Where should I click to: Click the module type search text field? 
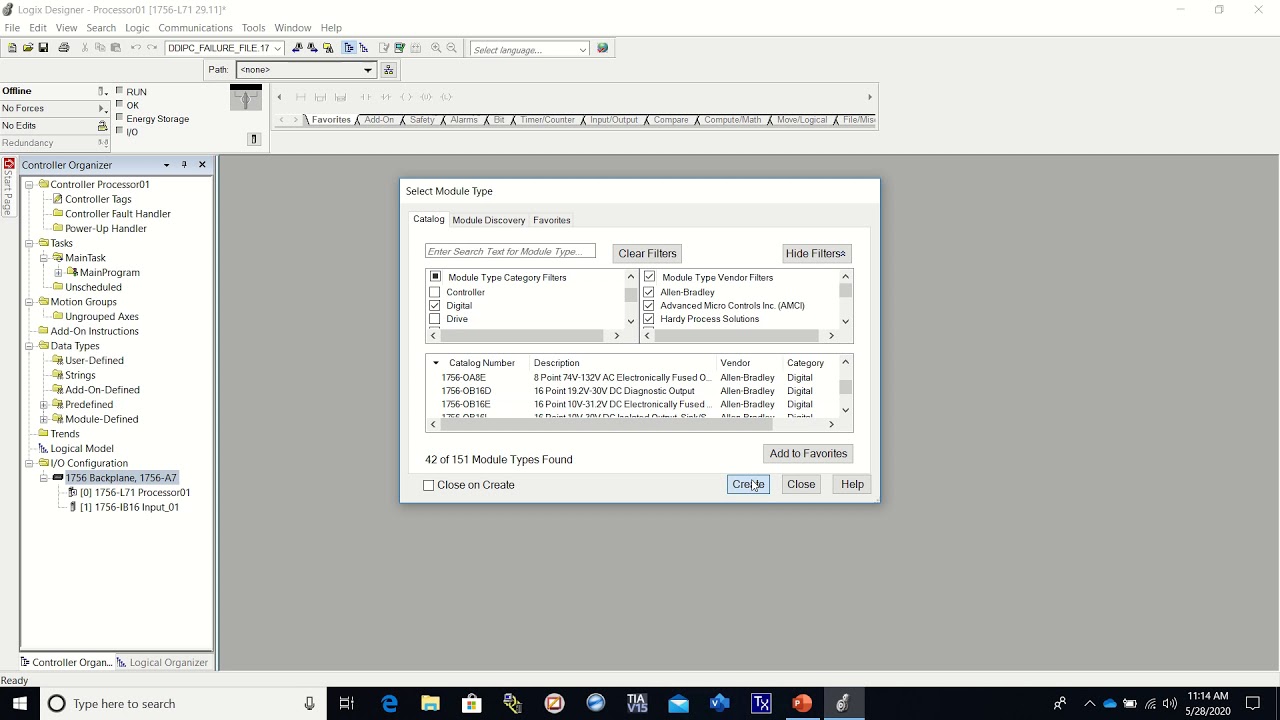[510, 252]
